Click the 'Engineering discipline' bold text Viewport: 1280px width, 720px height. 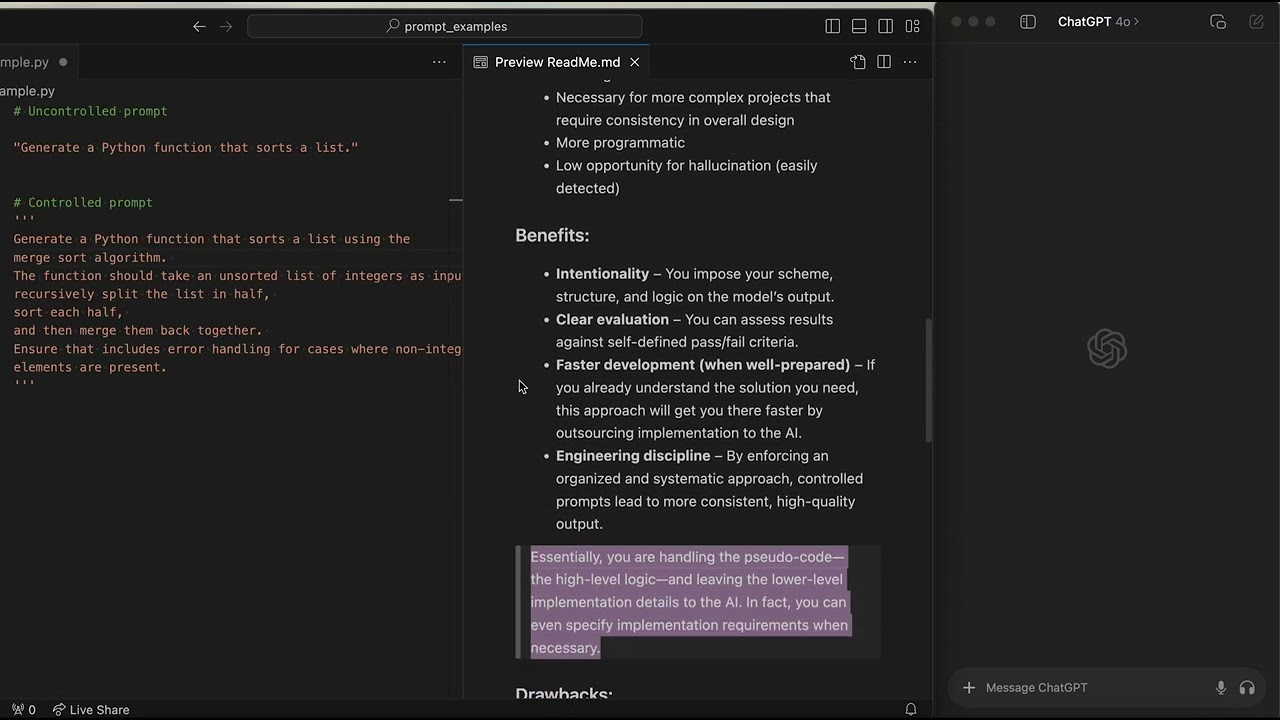(633, 456)
